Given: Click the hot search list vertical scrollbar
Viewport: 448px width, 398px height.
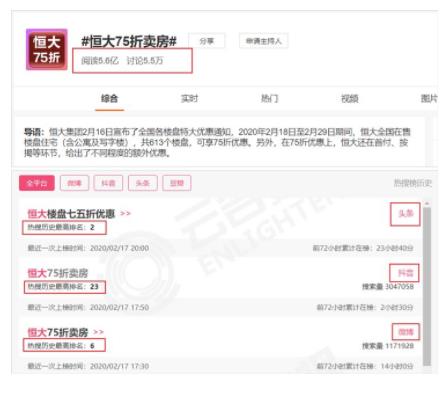Looking at the screenshot, I should 427,287.
